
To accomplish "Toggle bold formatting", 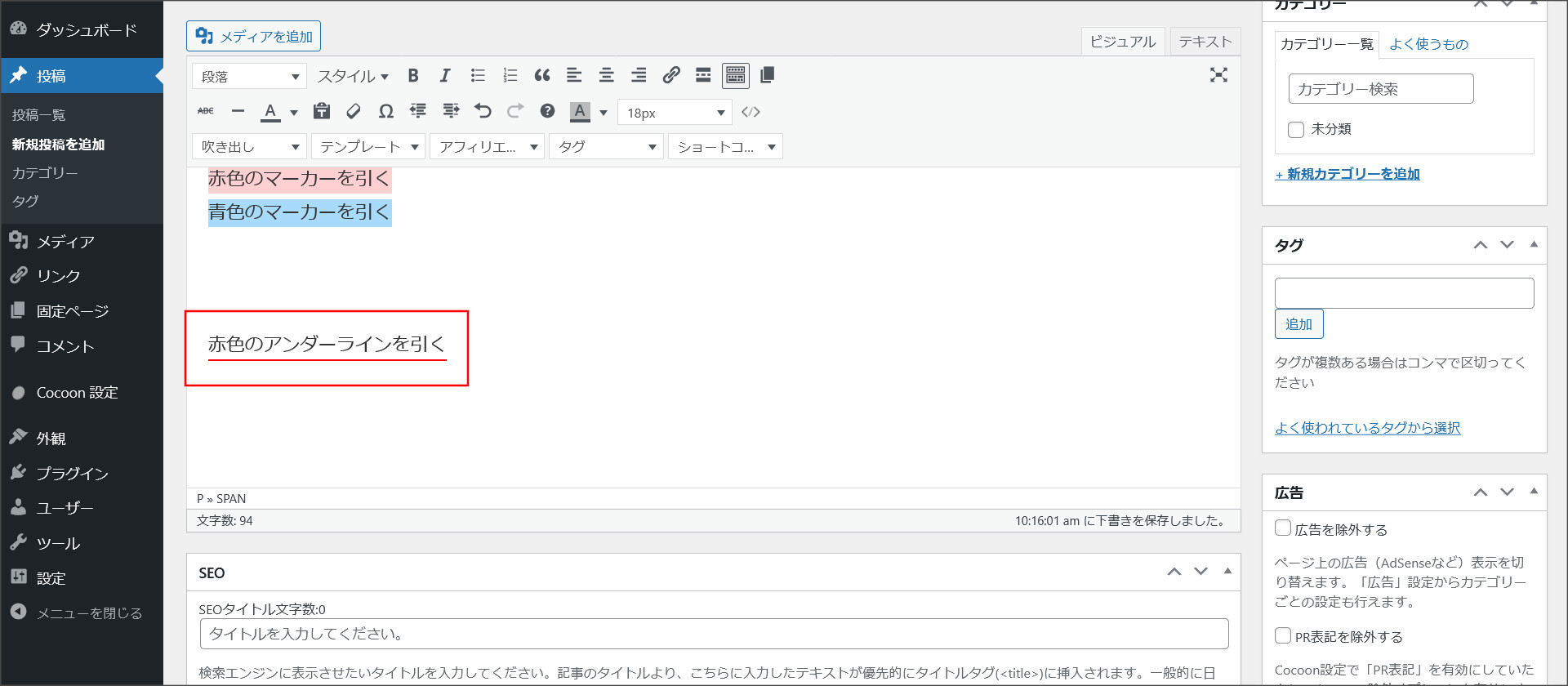I will [x=413, y=76].
